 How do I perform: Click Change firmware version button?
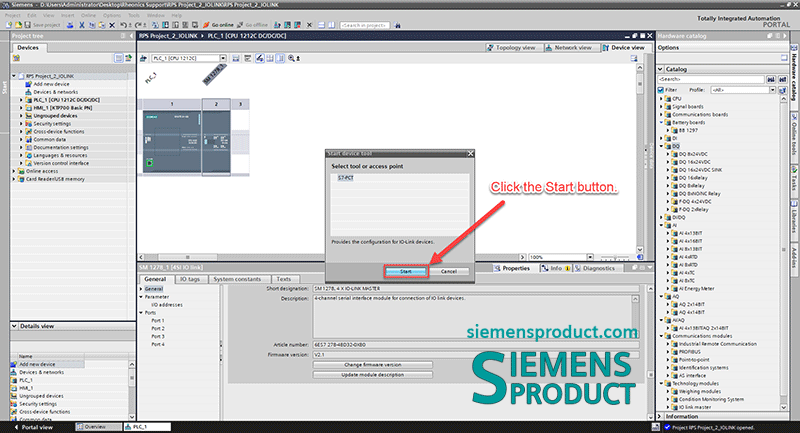tap(372, 365)
